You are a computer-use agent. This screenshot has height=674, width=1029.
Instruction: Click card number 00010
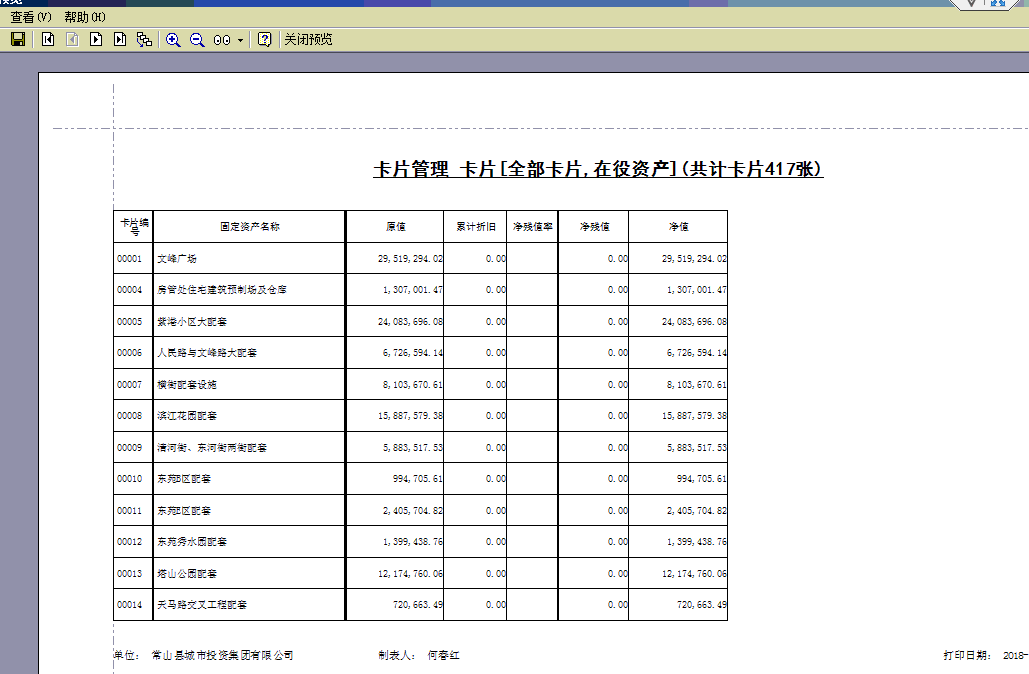[129, 478]
